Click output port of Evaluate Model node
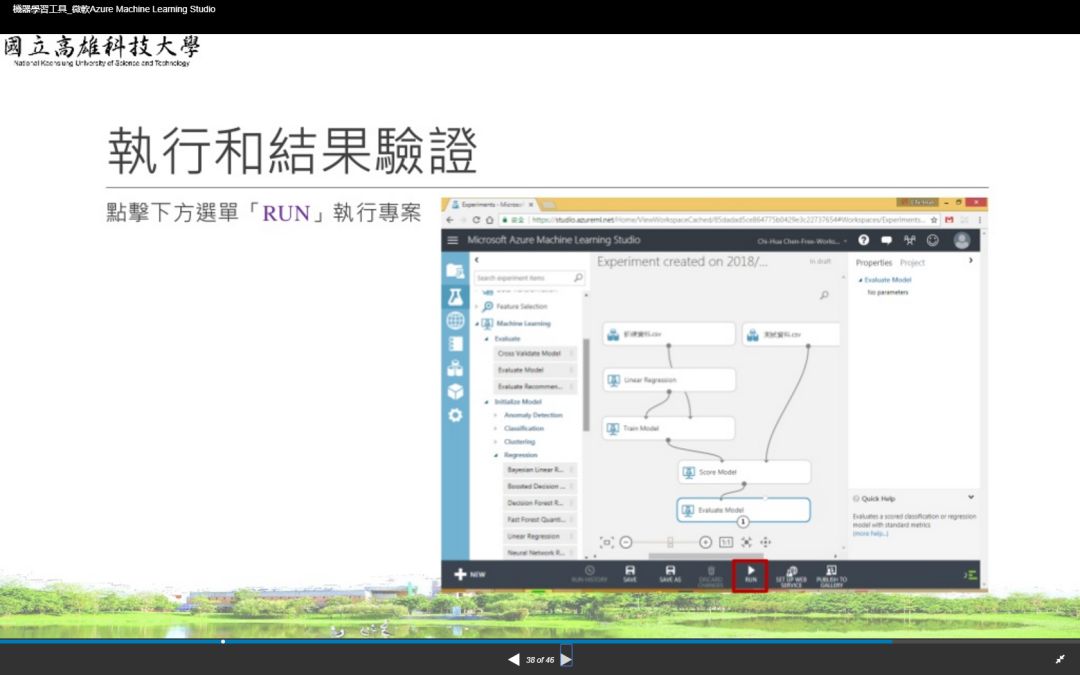 click(x=743, y=522)
